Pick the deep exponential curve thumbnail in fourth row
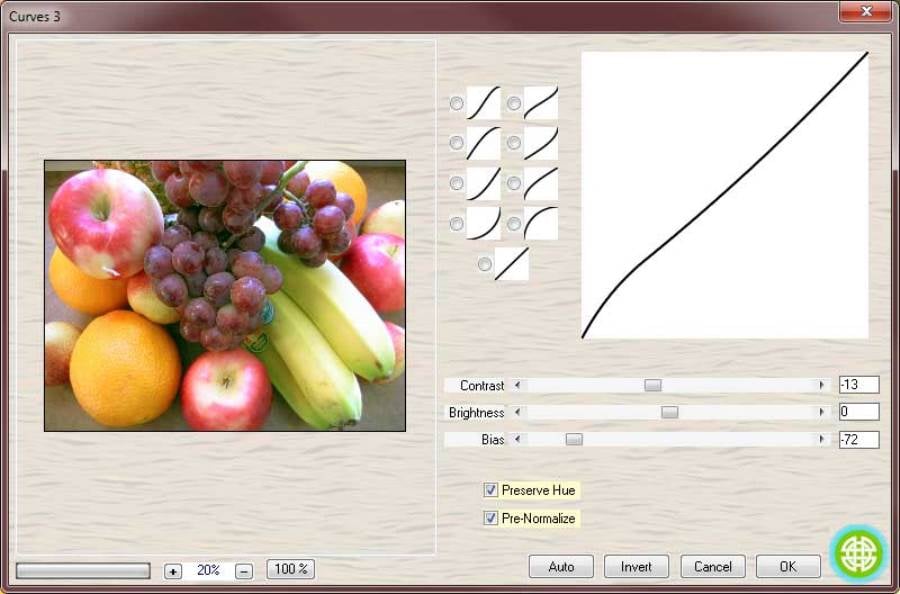This screenshot has height=594, width=900. point(484,223)
